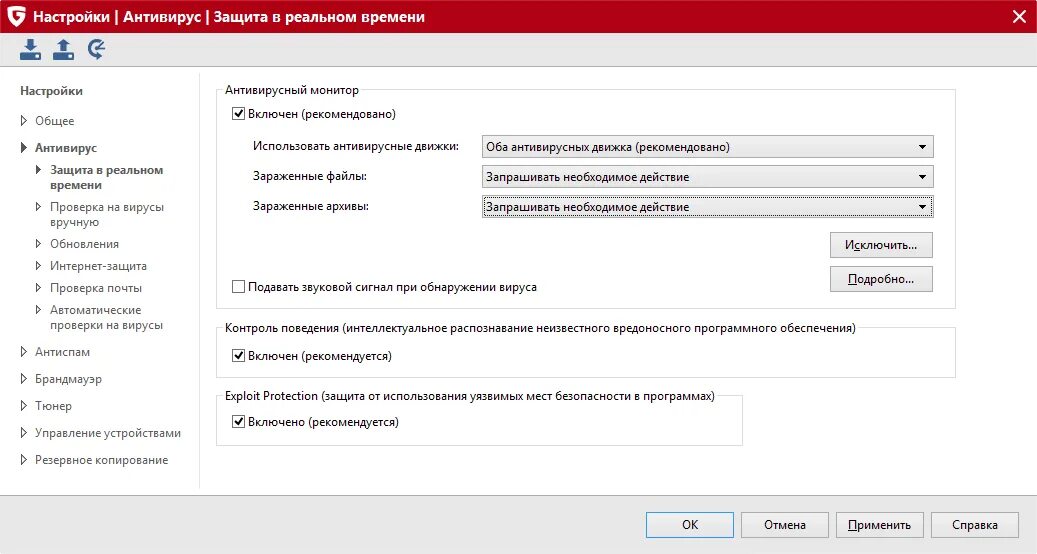Click the 'Антивирусный монитор' group title

click(292, 90)
